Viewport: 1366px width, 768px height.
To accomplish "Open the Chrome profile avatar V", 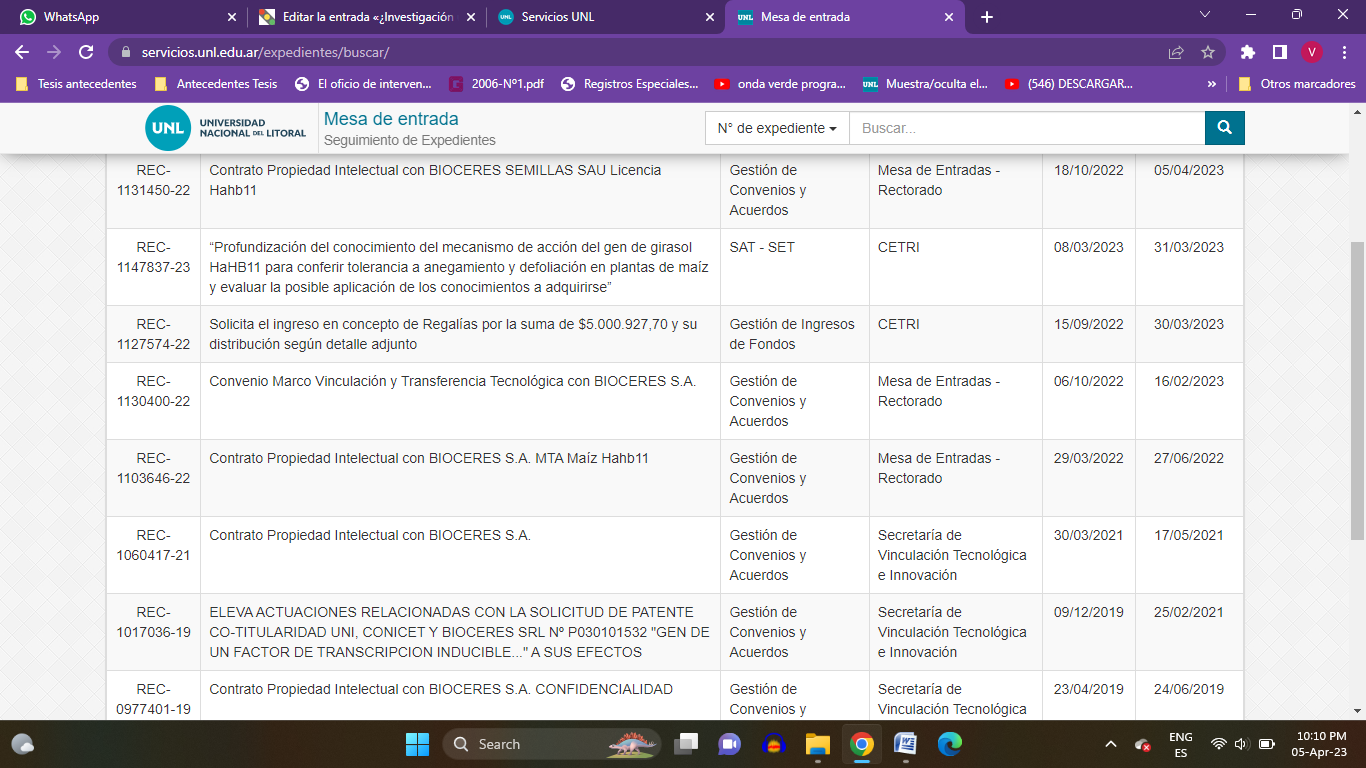I will [x=1312, y=52].
